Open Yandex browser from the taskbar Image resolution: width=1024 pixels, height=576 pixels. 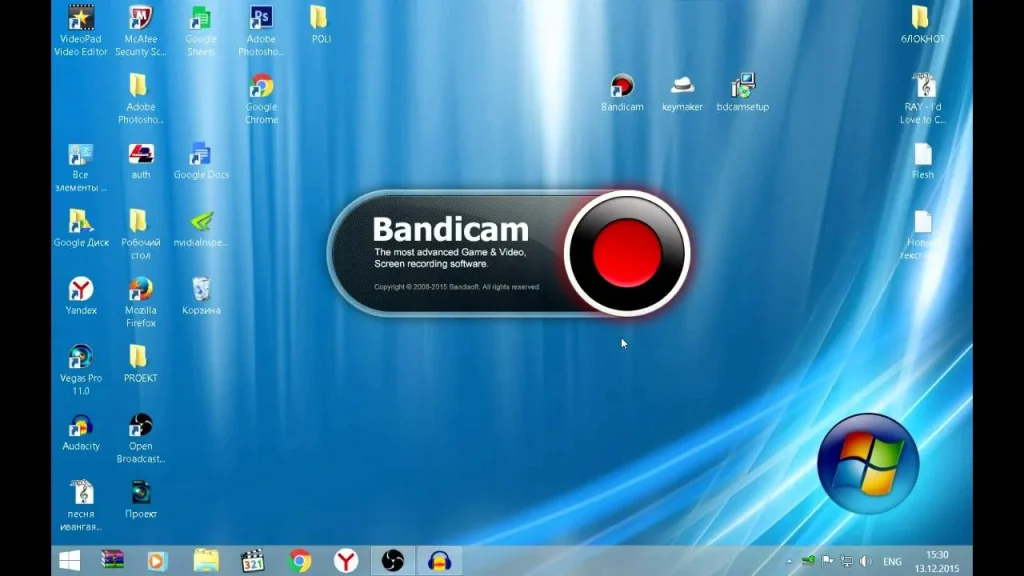[346, 561]
